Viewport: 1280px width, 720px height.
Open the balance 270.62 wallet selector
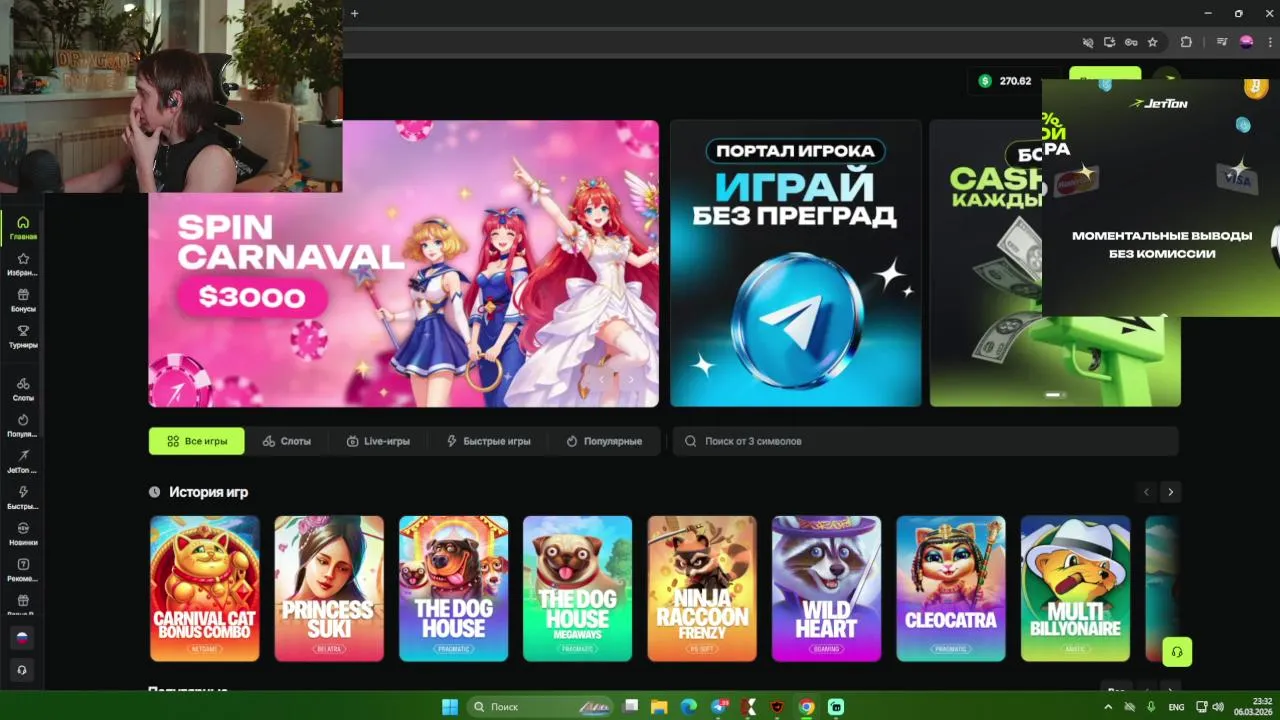point(1013,81)
